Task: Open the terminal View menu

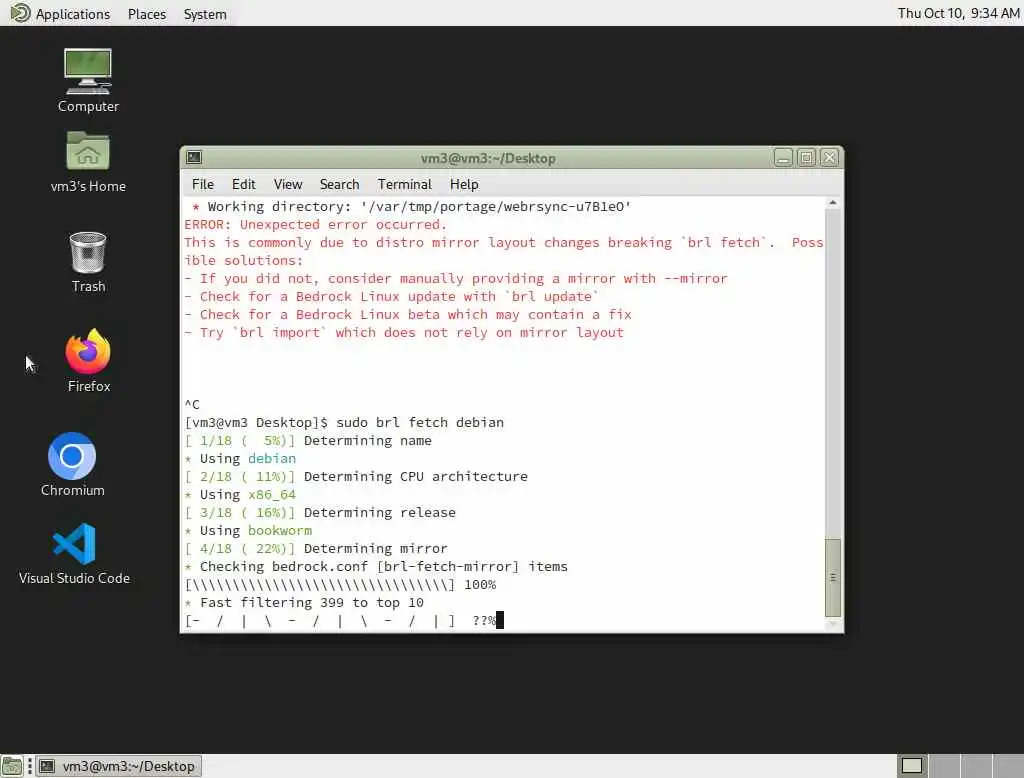Action: pos(287,184)
